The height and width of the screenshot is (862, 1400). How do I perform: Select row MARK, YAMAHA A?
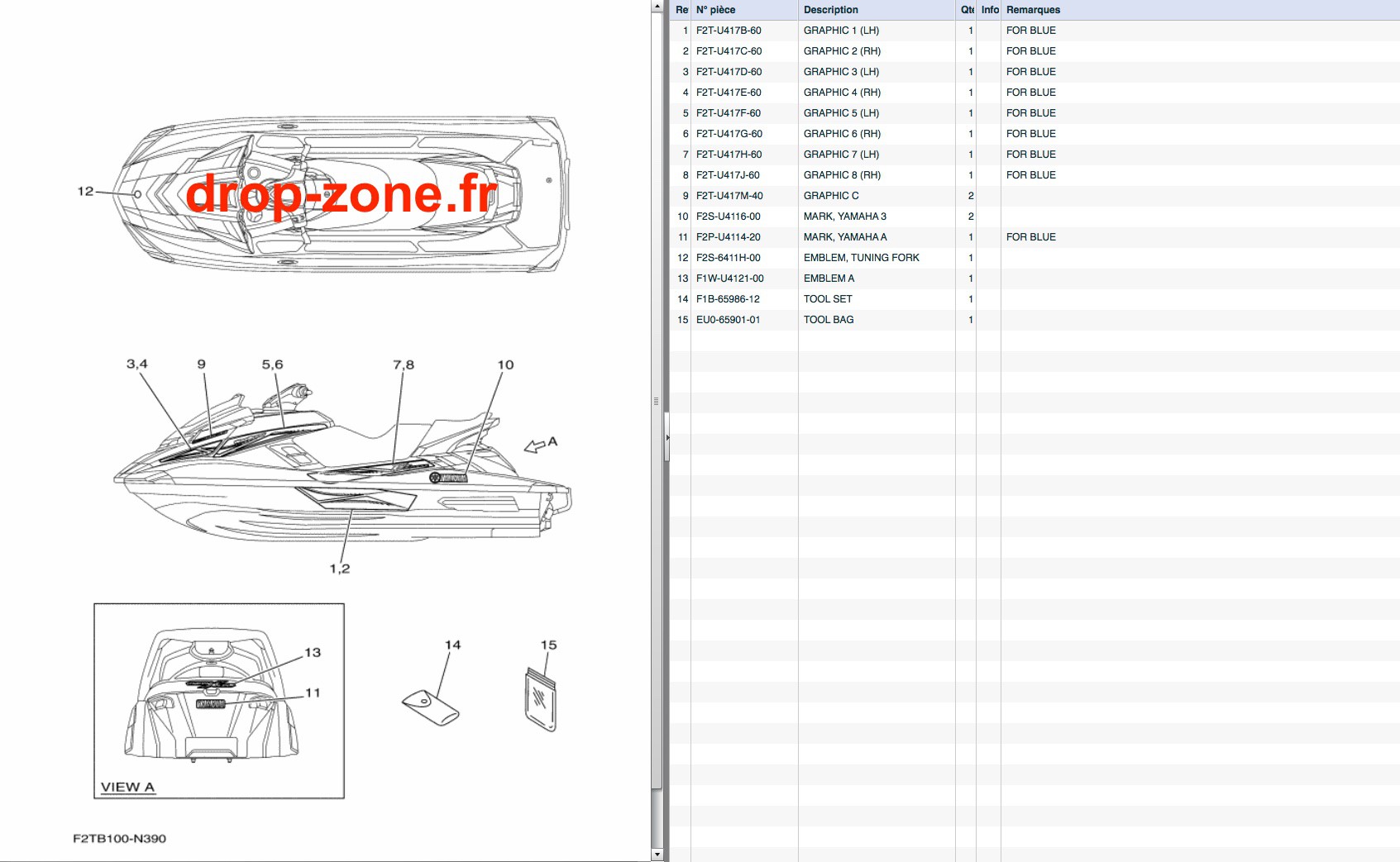click(x=1034, y=237)
